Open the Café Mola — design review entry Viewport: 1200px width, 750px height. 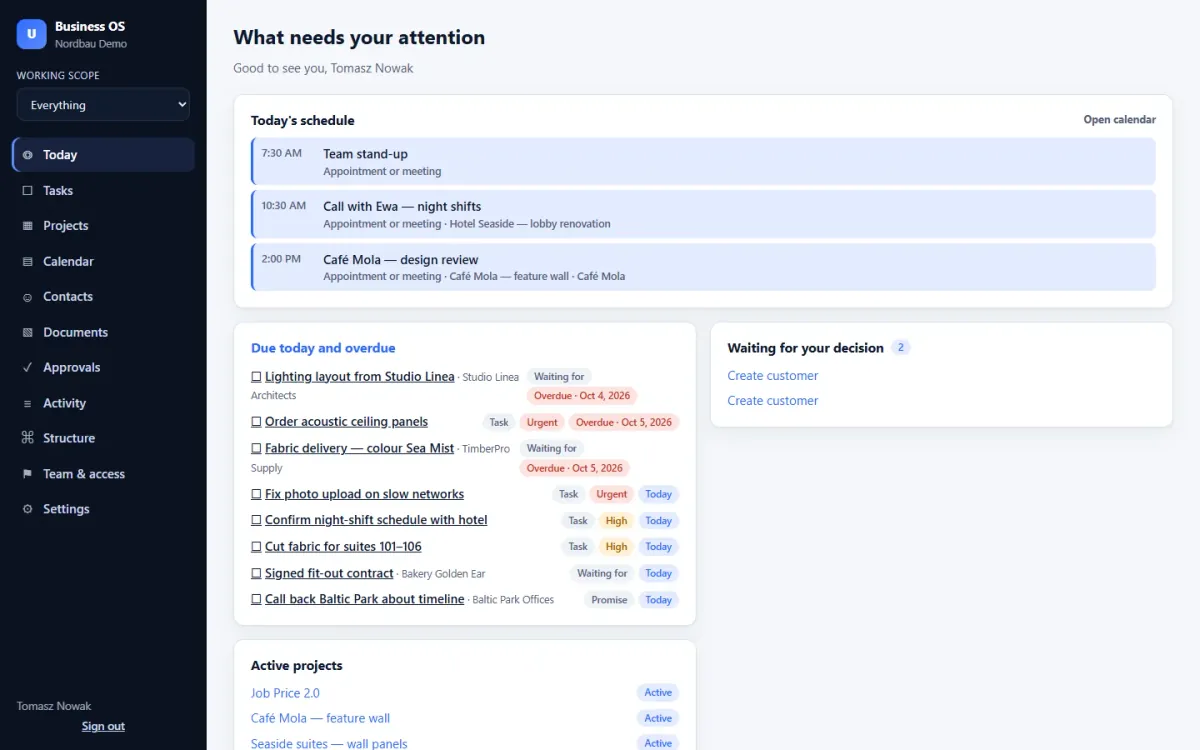point(703,267)
